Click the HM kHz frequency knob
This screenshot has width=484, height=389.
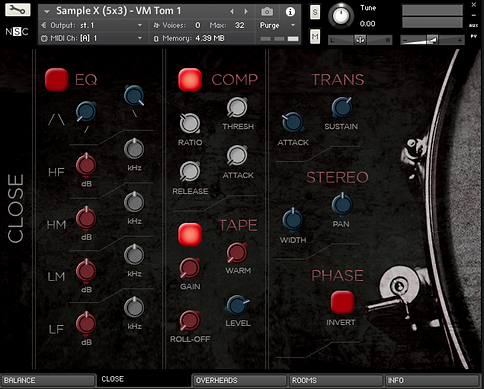point(134,202)
